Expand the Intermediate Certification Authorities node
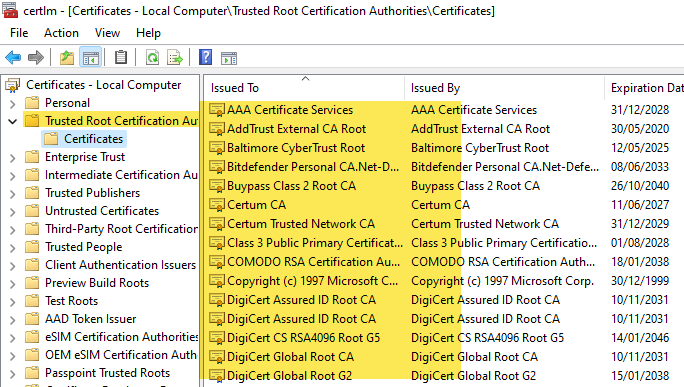Viewport: 684px width, 387px height. click(13, 175)
